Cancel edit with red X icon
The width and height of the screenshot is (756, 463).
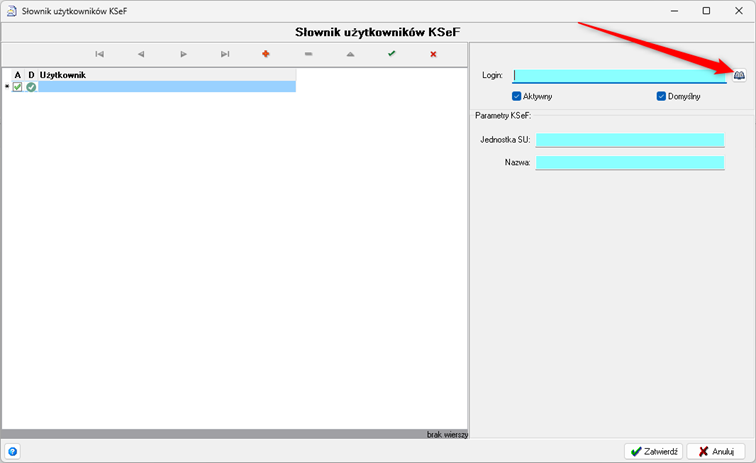click(433, 54)
